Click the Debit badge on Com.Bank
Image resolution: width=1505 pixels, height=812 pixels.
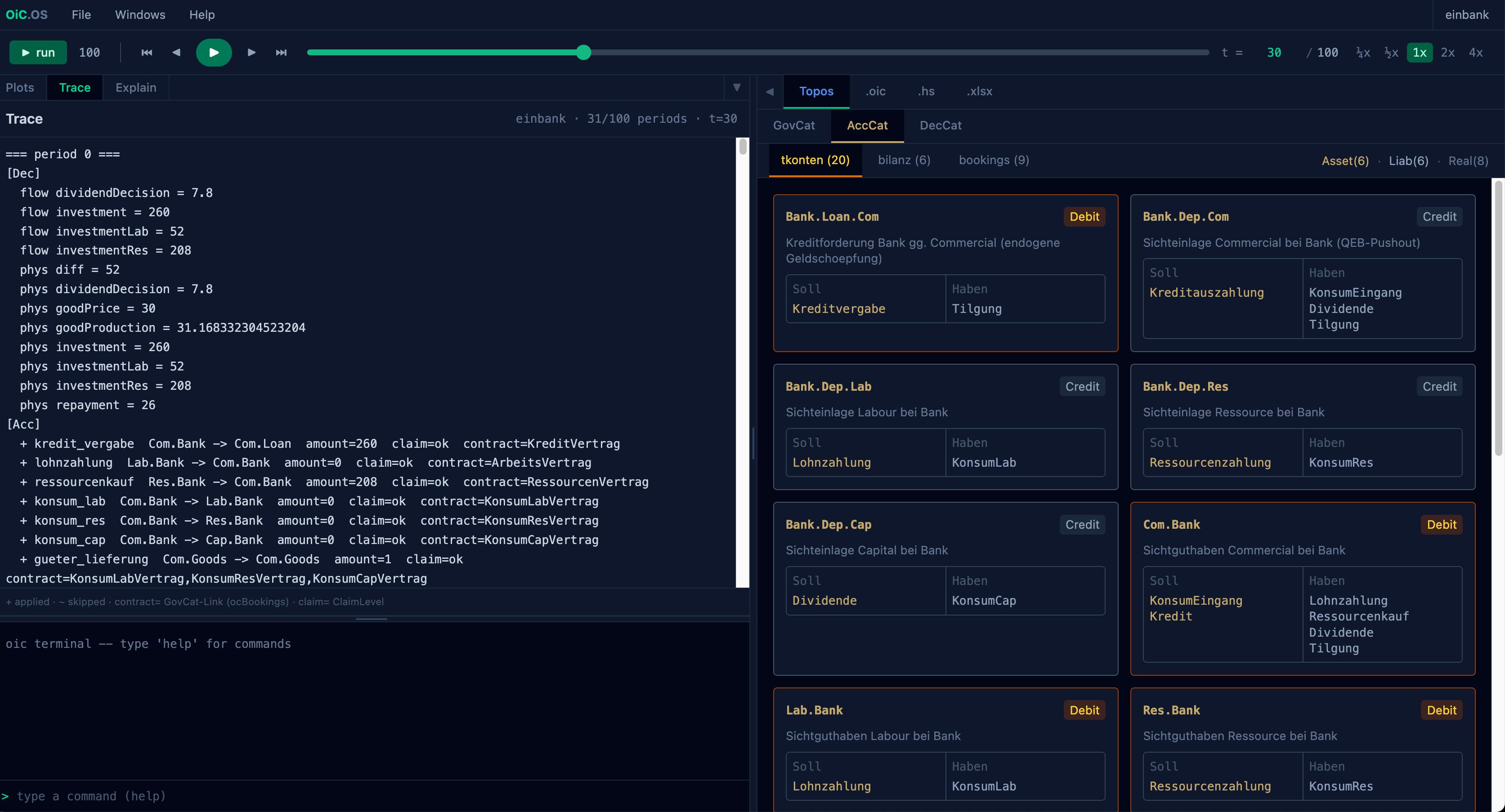pos(1441,525)
